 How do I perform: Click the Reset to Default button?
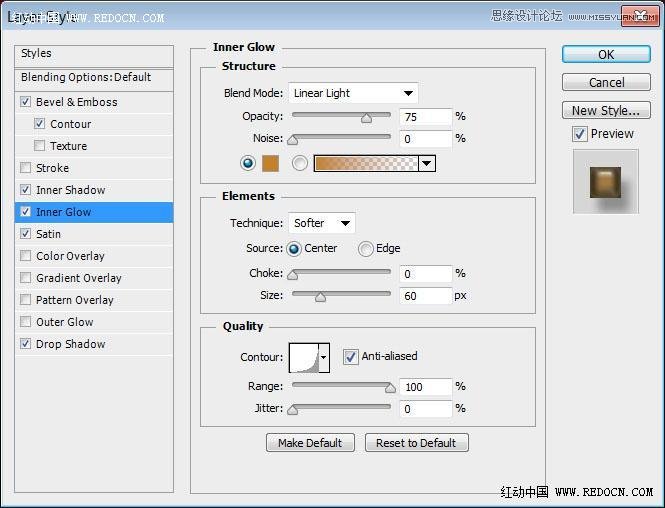pos(417,443)
